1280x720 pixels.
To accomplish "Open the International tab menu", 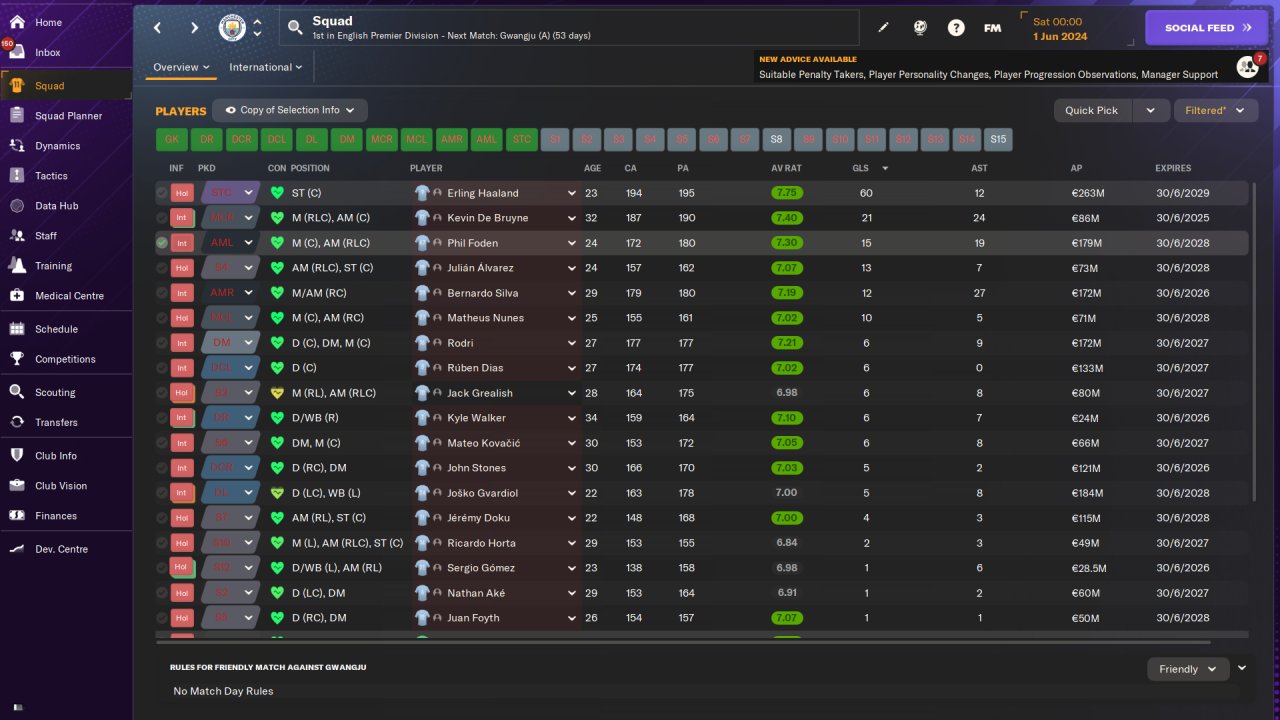I will (266, 67).
